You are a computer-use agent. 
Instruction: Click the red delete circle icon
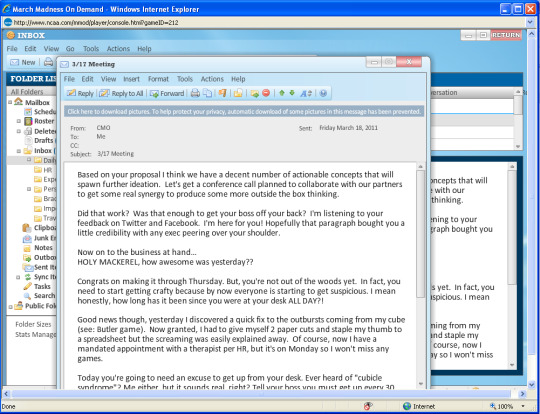266,93
